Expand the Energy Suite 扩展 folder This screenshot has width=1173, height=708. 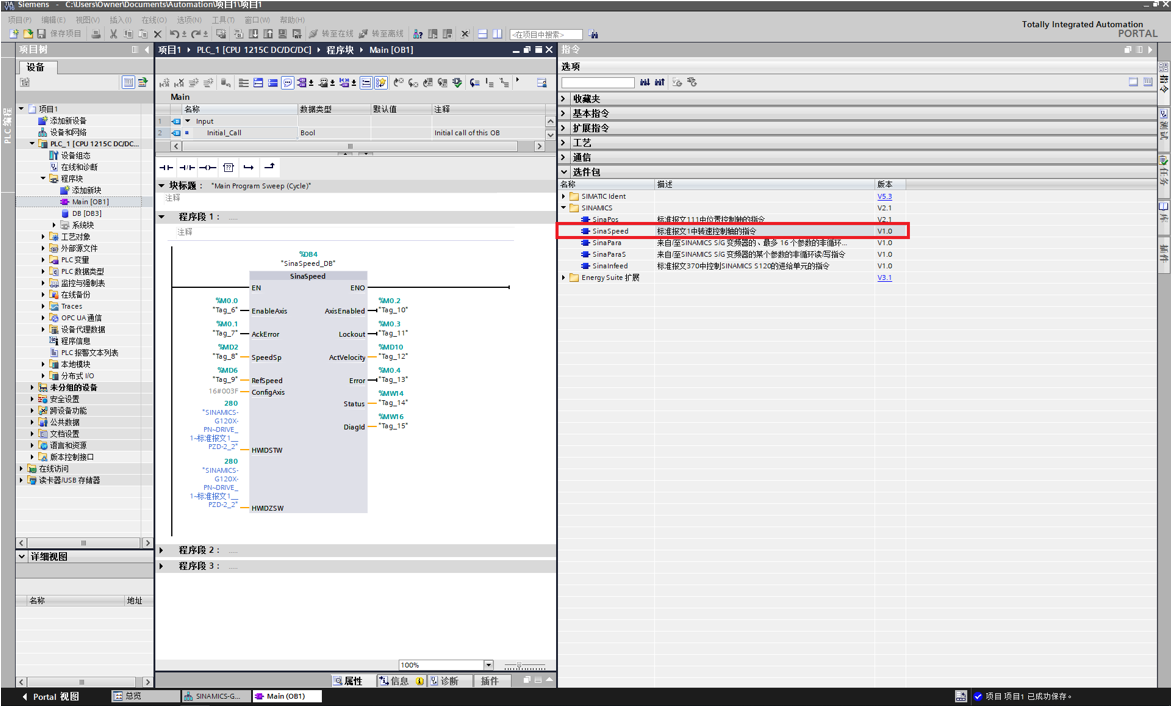564,278
